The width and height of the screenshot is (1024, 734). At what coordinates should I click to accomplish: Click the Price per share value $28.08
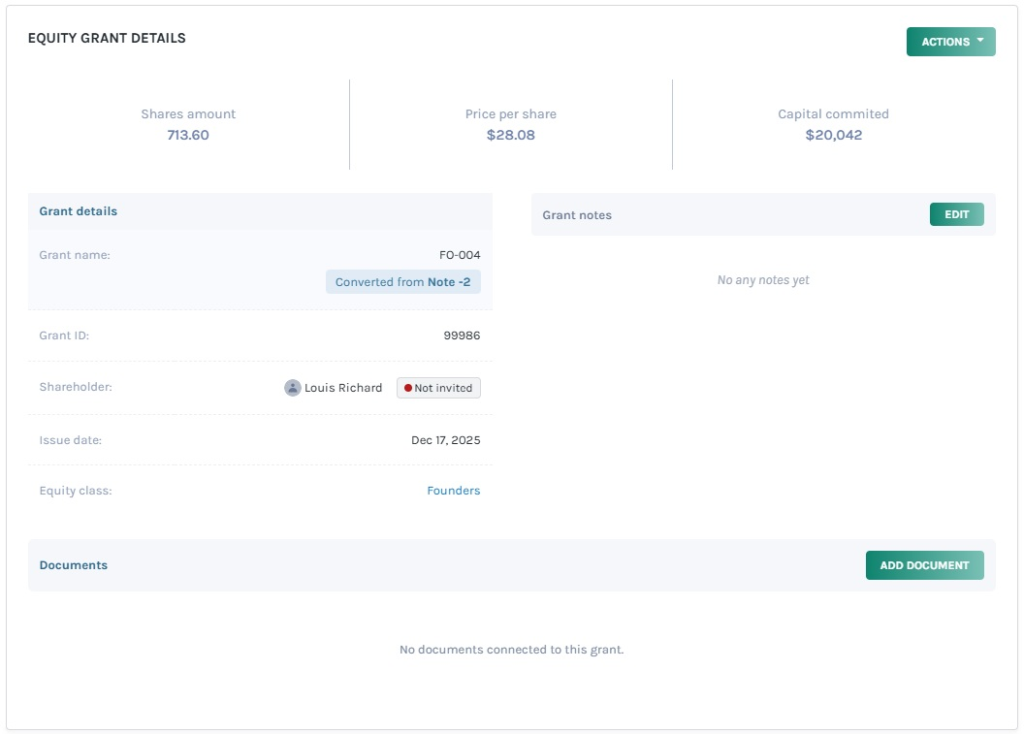point(510,135)
